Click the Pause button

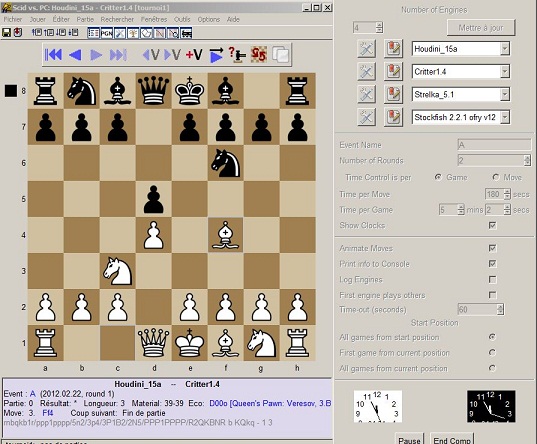pos(409,440)
